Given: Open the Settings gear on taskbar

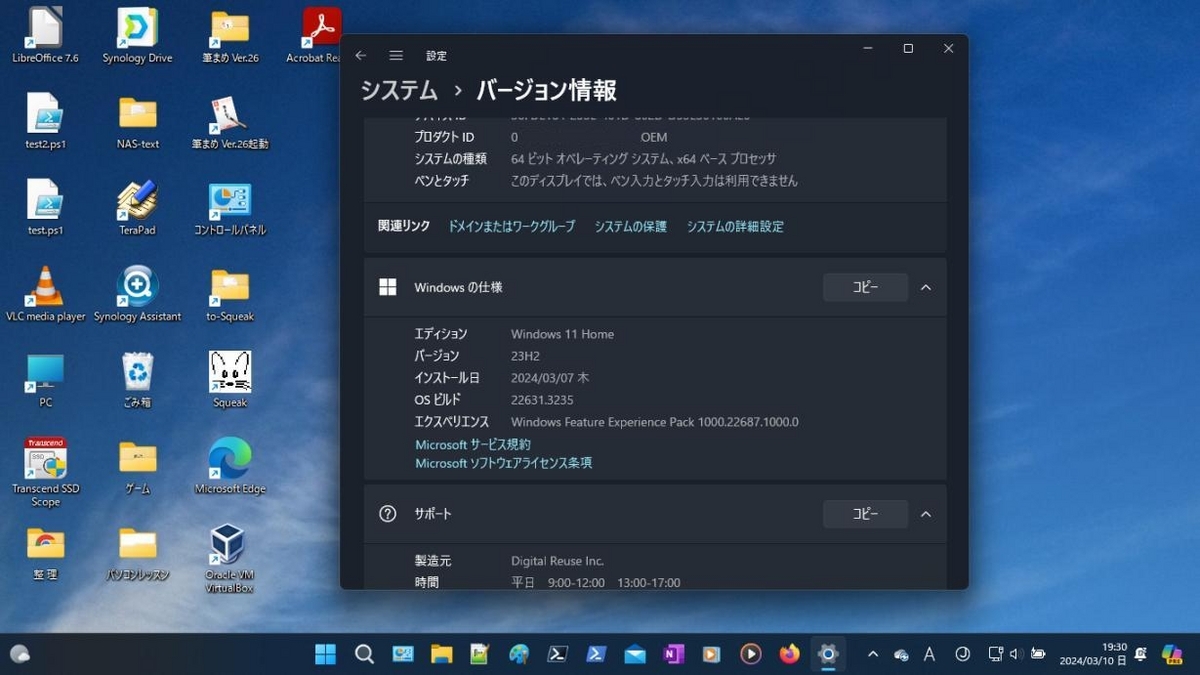Looking at the screenshot, I should coord(828,654).
